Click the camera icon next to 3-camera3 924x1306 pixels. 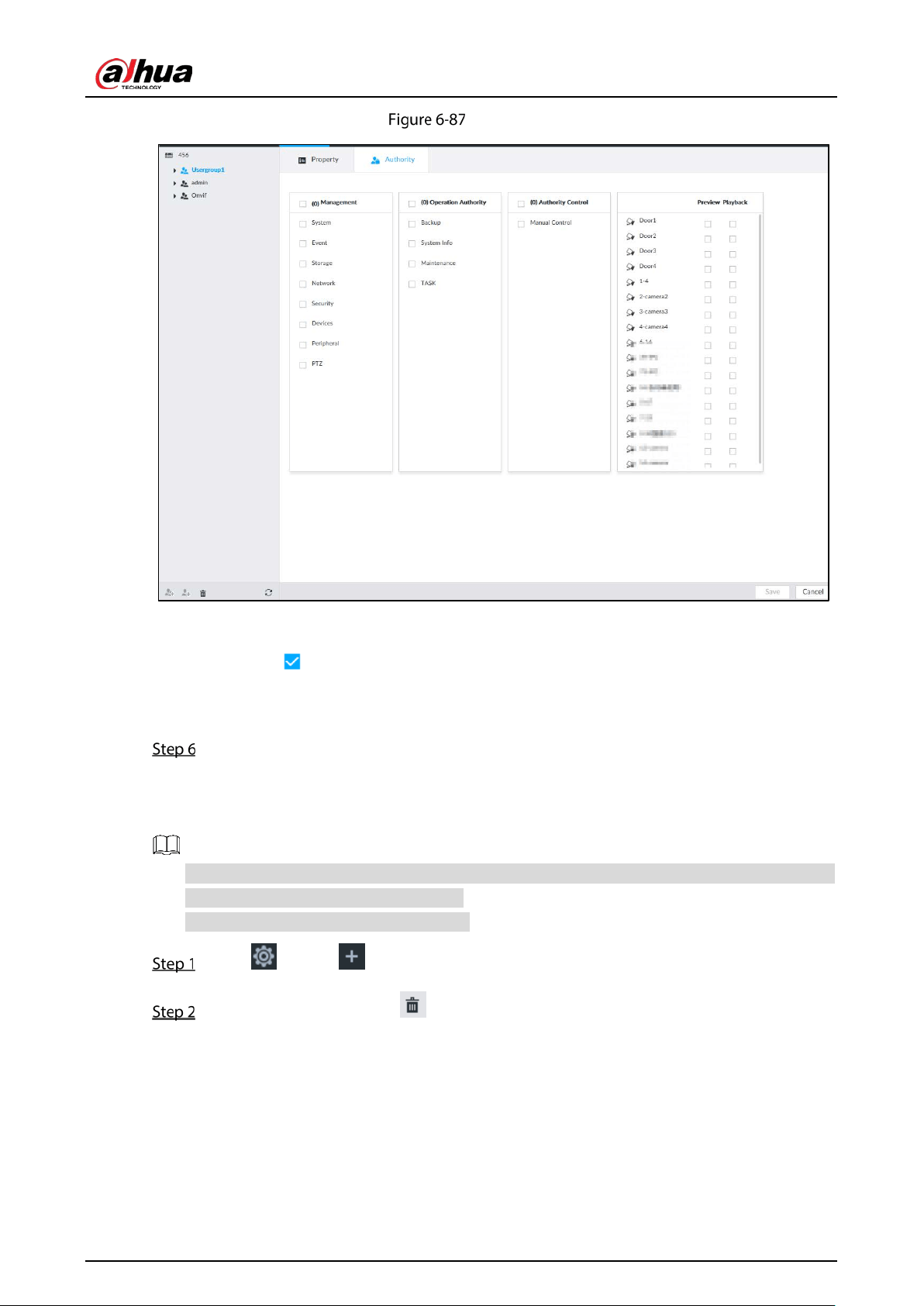[631, 312]
